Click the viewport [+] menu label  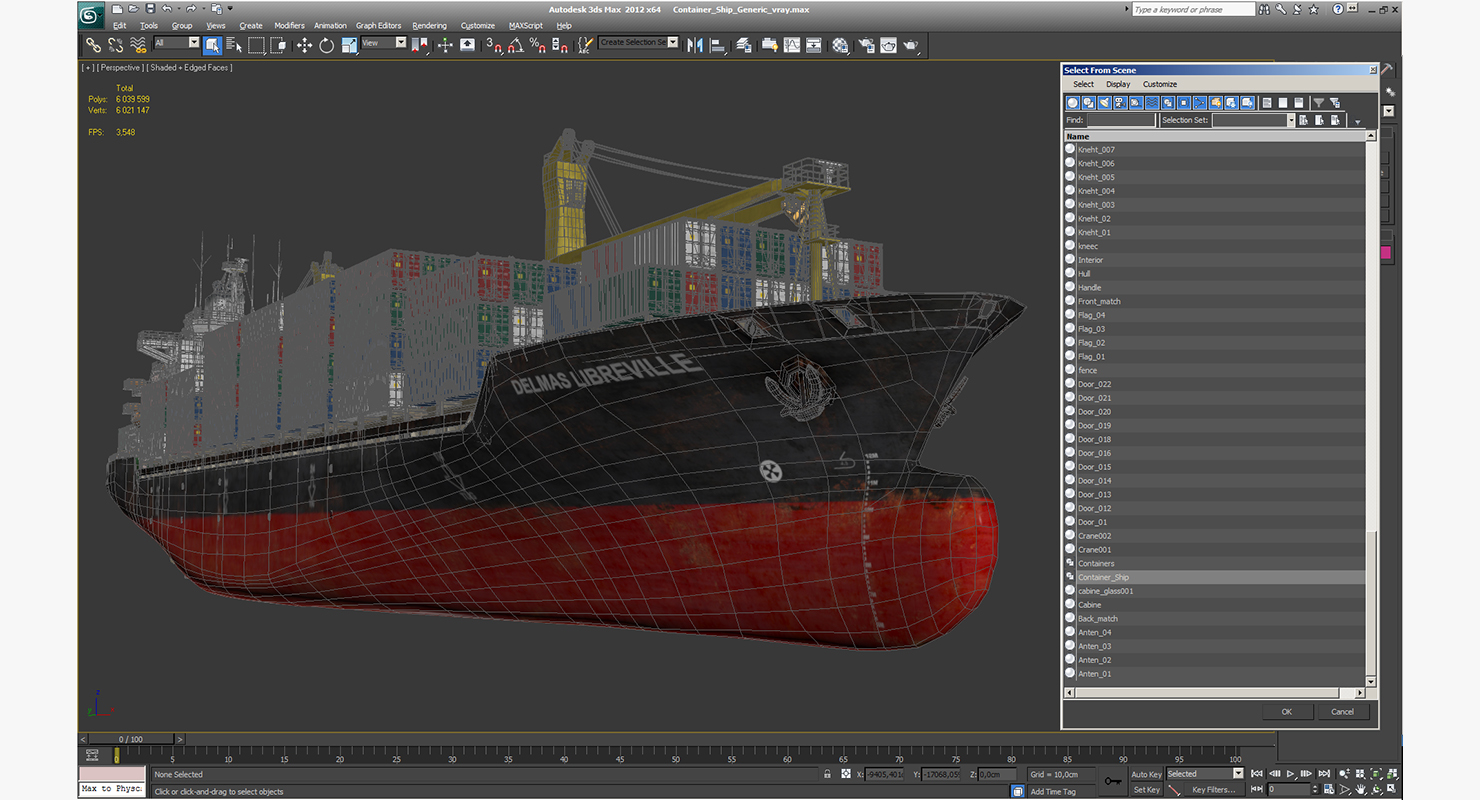tap(87, 68)
